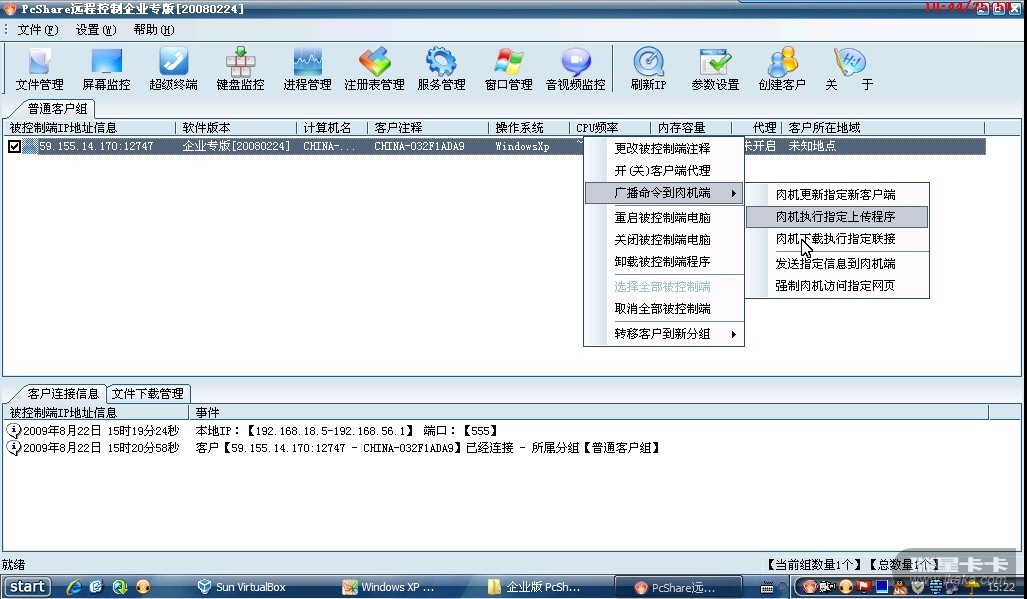Click 企业专版[20080224] version cell
This screenshot has height=599, width=1027.
coord(236,146)
